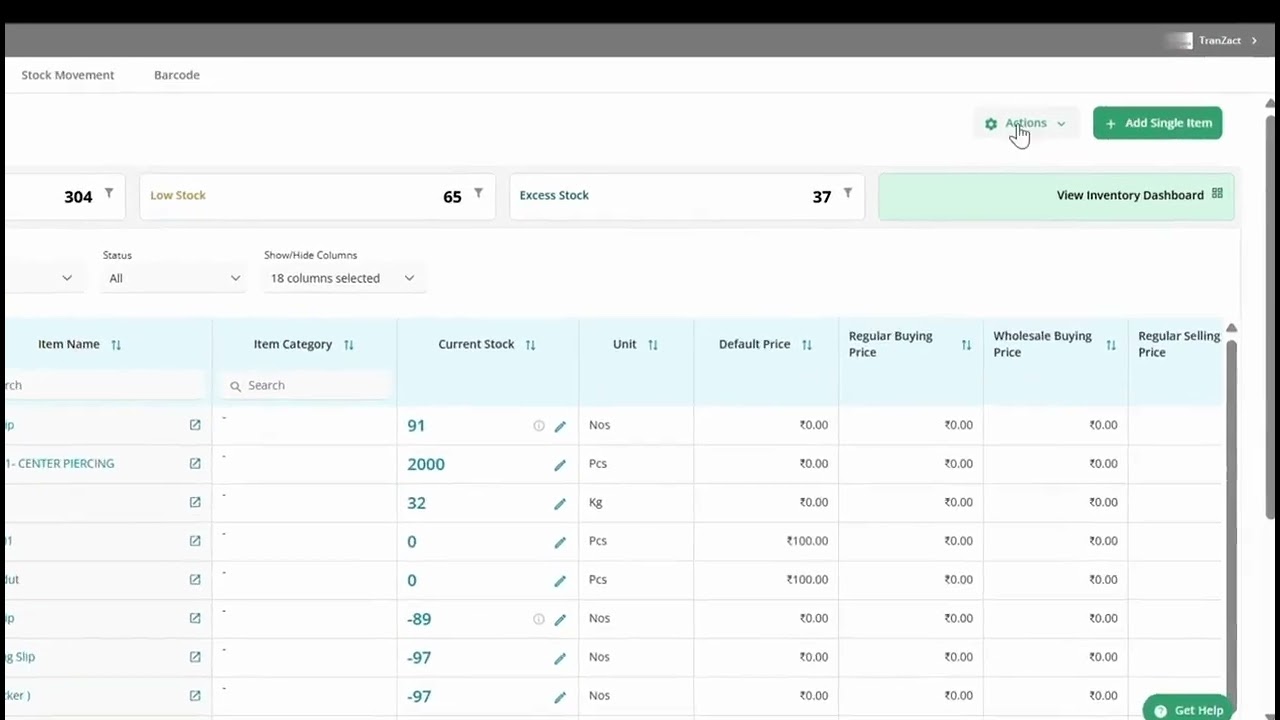The width and height of the screenshot is (1280, 720).
Task: Open the Actions dropdown menu
Action: pyautogui.click(x=1026, y=123)
